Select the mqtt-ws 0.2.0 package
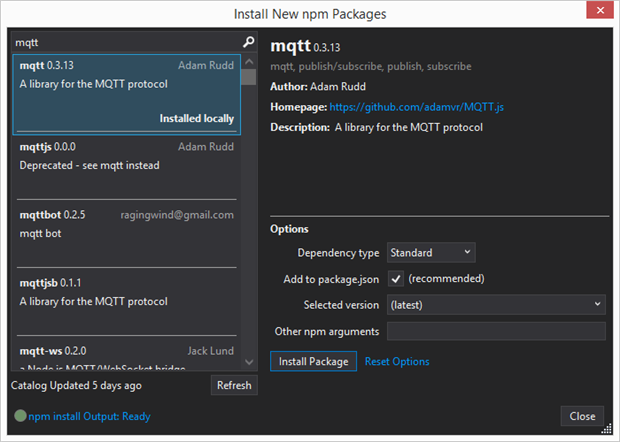This screenshot has height=442, width=620. coord(127,356)
